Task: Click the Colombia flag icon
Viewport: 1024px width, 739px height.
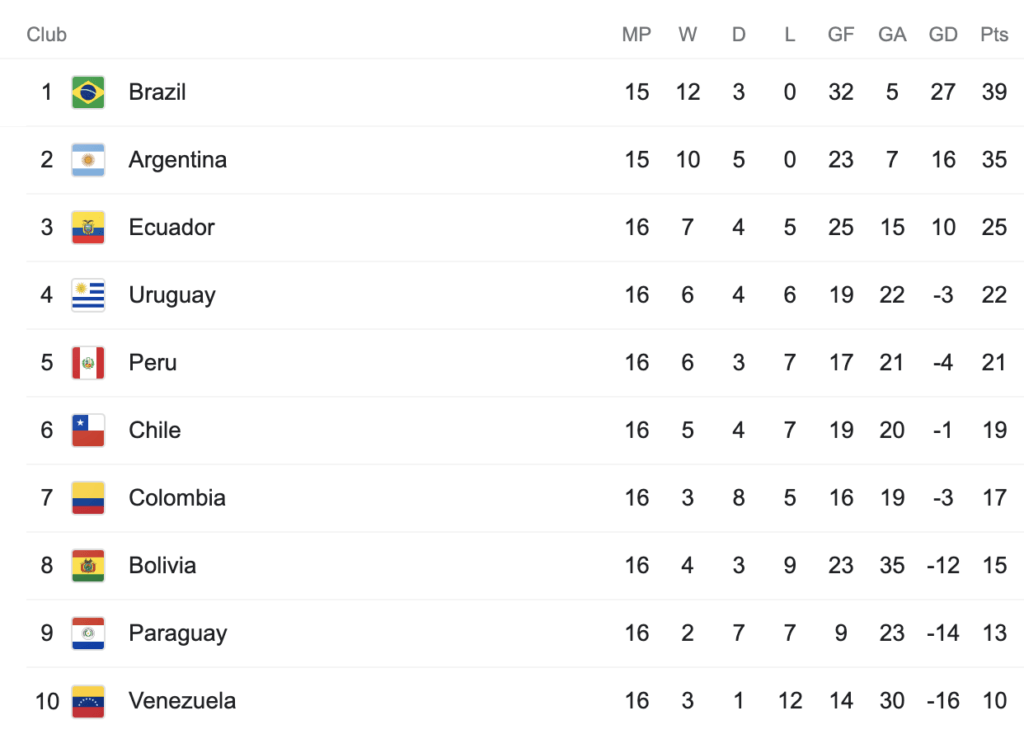Action: pos(88,498)
